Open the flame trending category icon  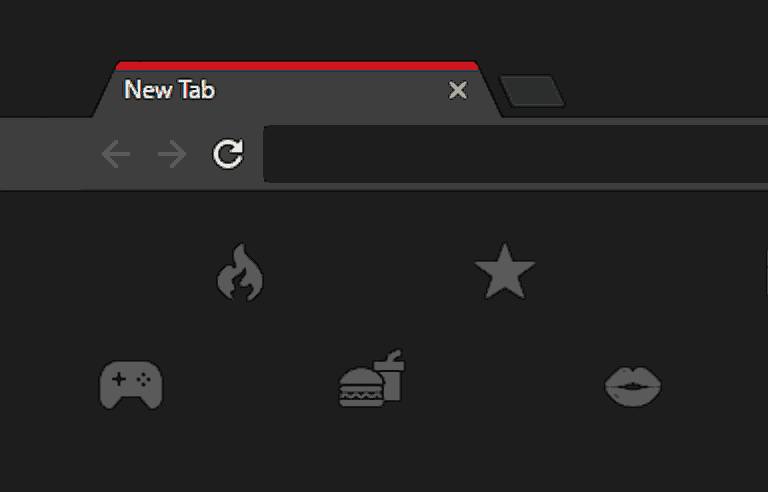point(240,272)
